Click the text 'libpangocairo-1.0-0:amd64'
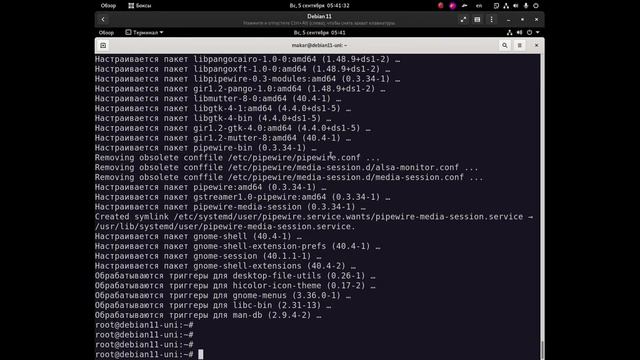Viewport: 640px width, 360px height. point(255,59)
